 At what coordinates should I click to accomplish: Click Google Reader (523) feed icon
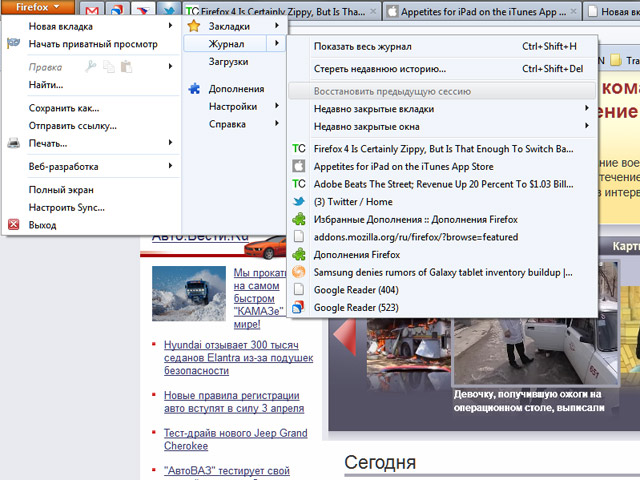(x=299, y=307)
